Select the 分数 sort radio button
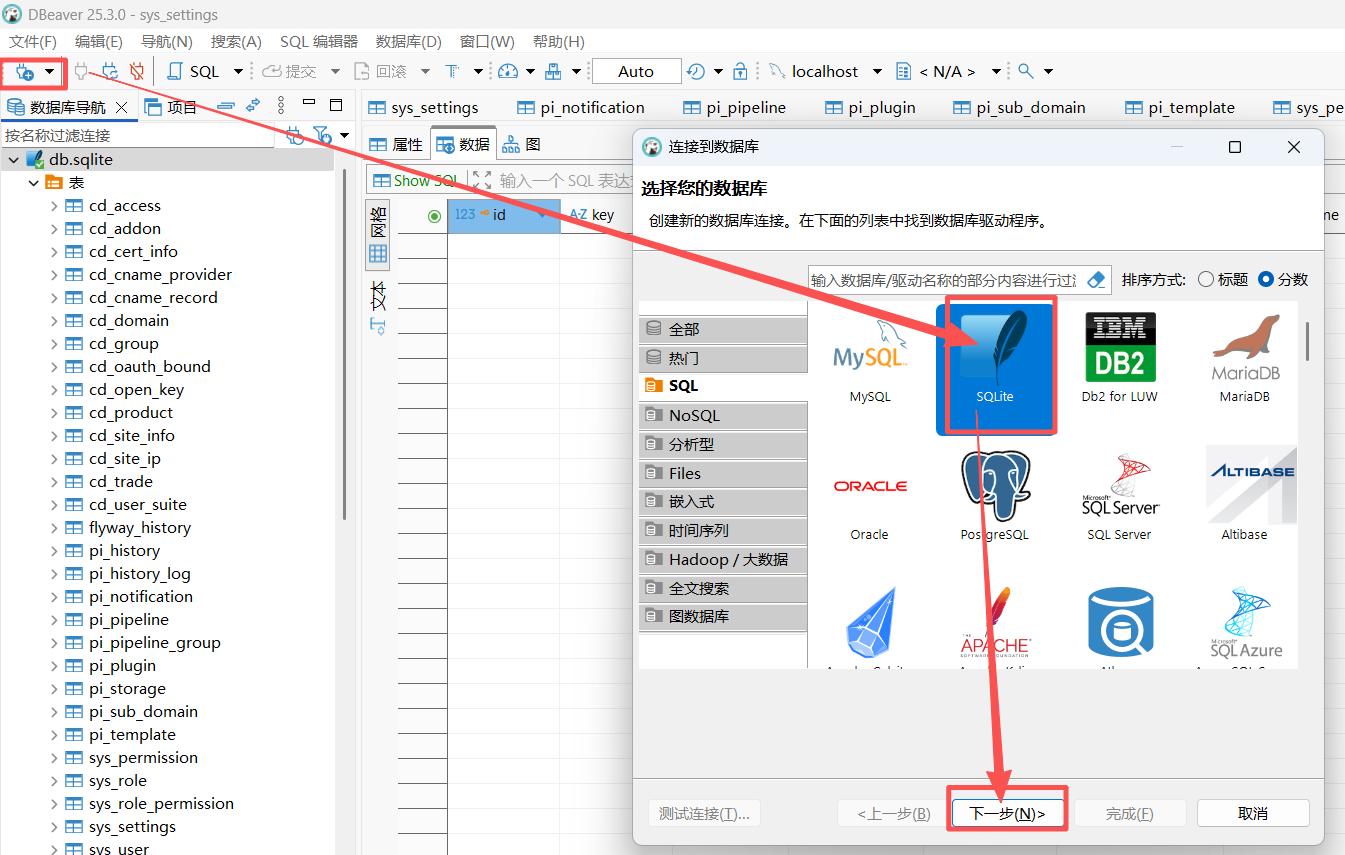 (x=1266, y=280)
